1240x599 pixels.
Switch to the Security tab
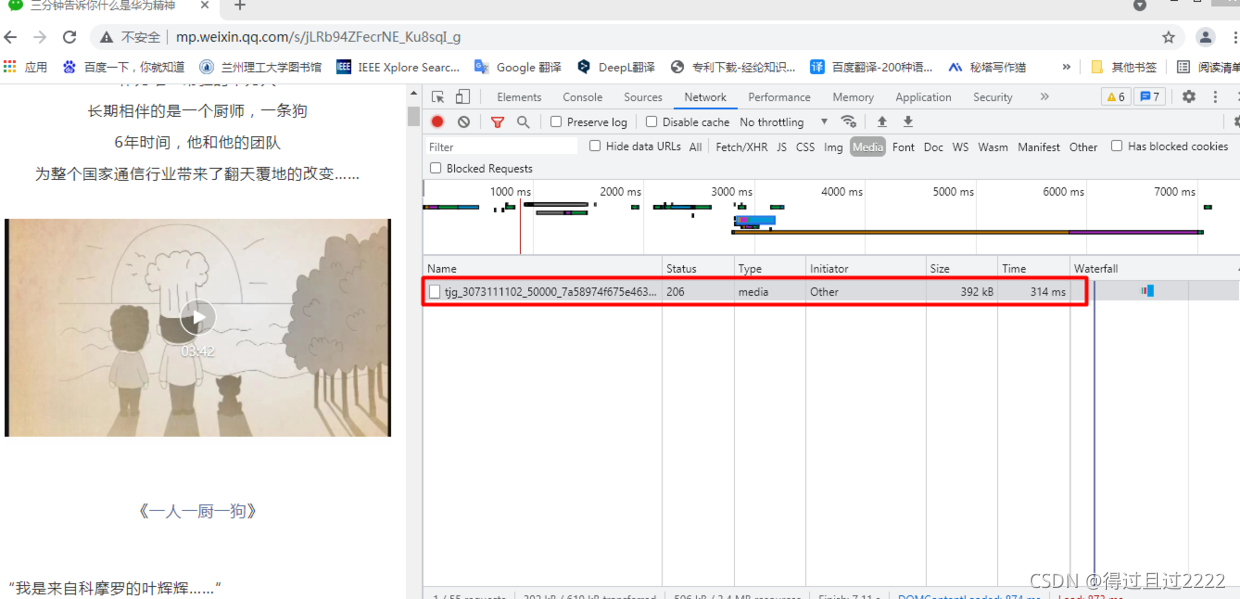point(993,97)
